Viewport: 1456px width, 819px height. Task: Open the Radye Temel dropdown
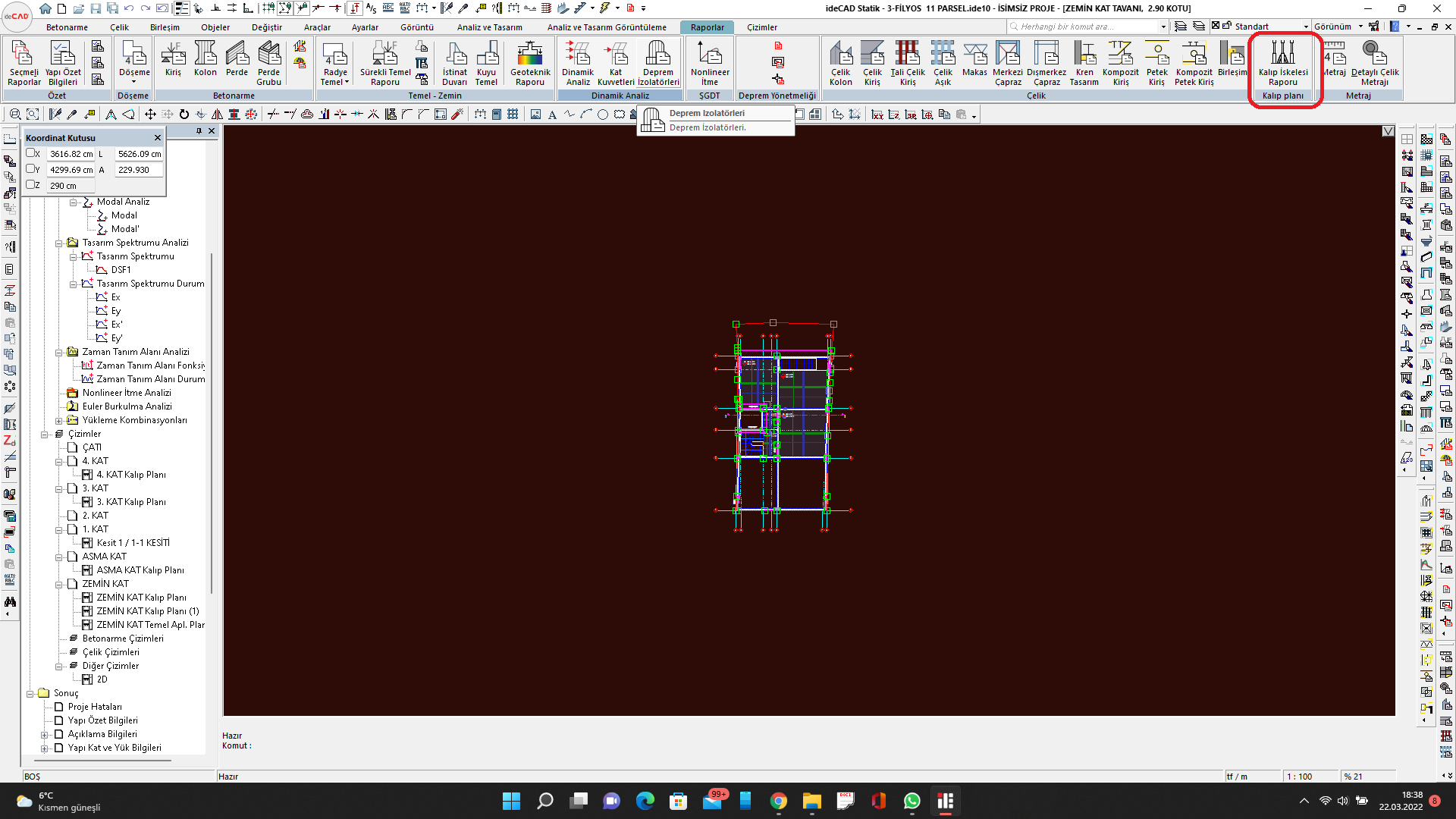[x=347, y=82]
